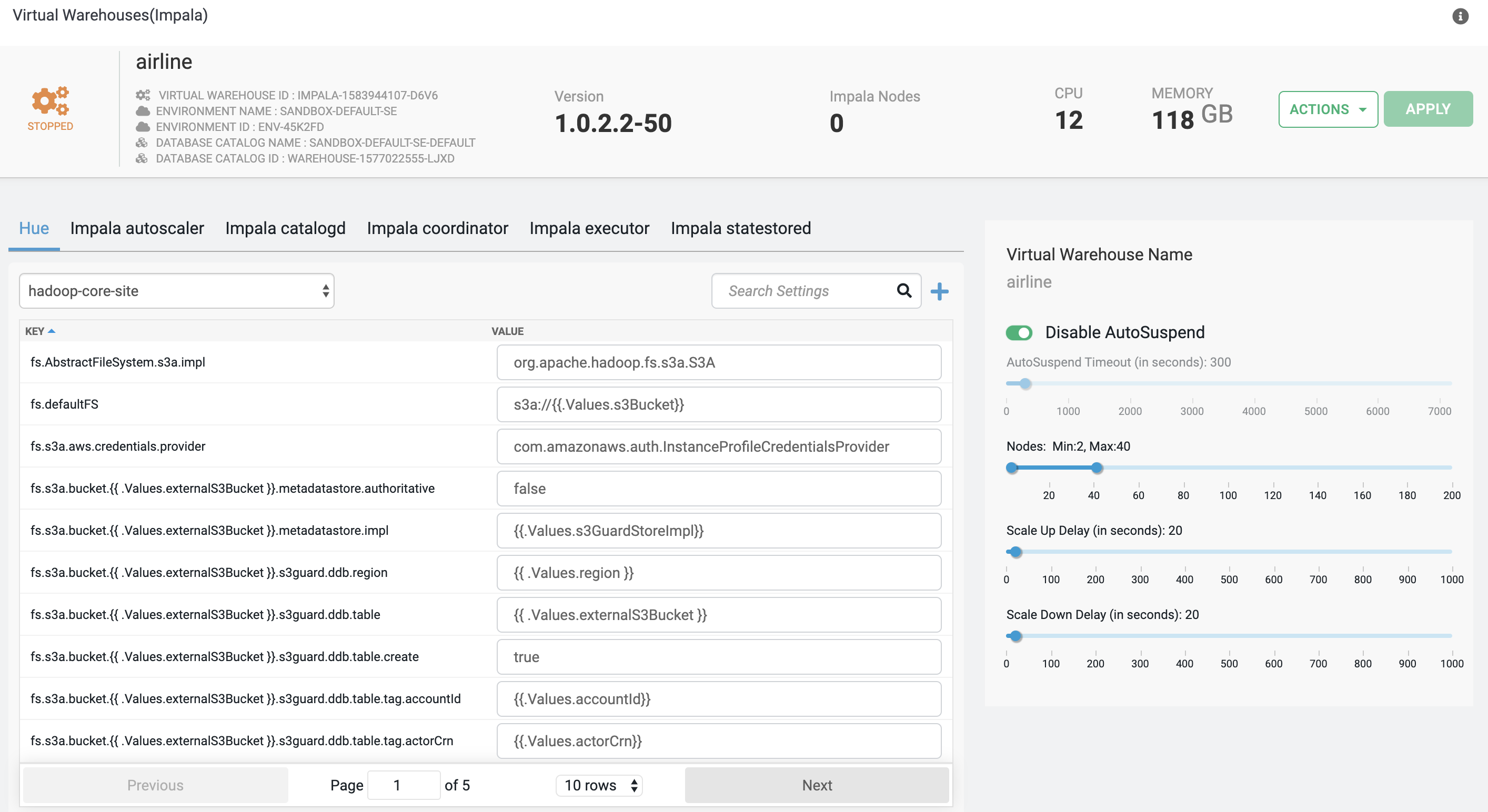Click the catalog icon beside DATABASE CATALOG NAME
The height and width of the screenshot is (812, 1488).
[143, 143]
